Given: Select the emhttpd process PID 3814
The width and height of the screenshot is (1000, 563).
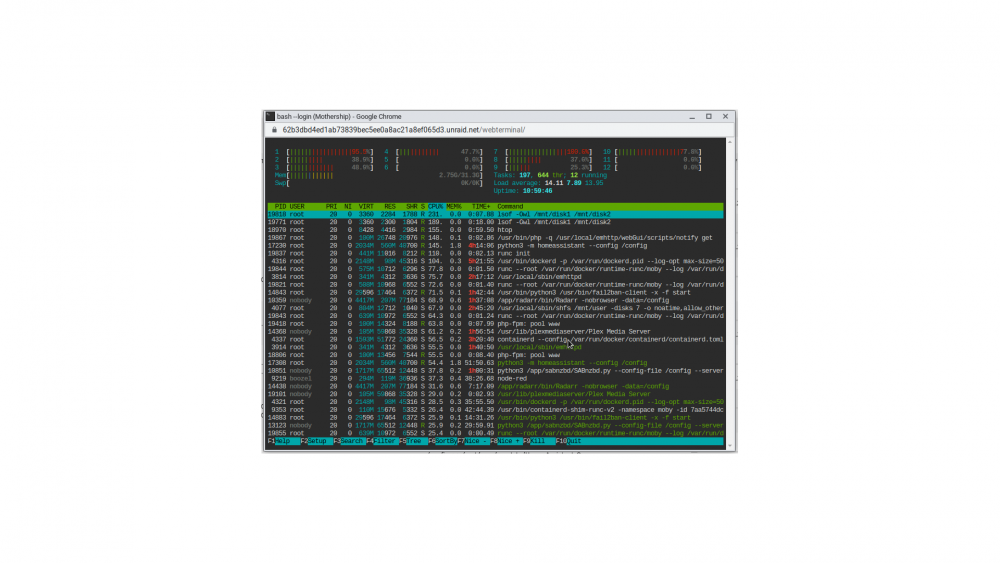Looking at the screenshot, I should (496, 277).
